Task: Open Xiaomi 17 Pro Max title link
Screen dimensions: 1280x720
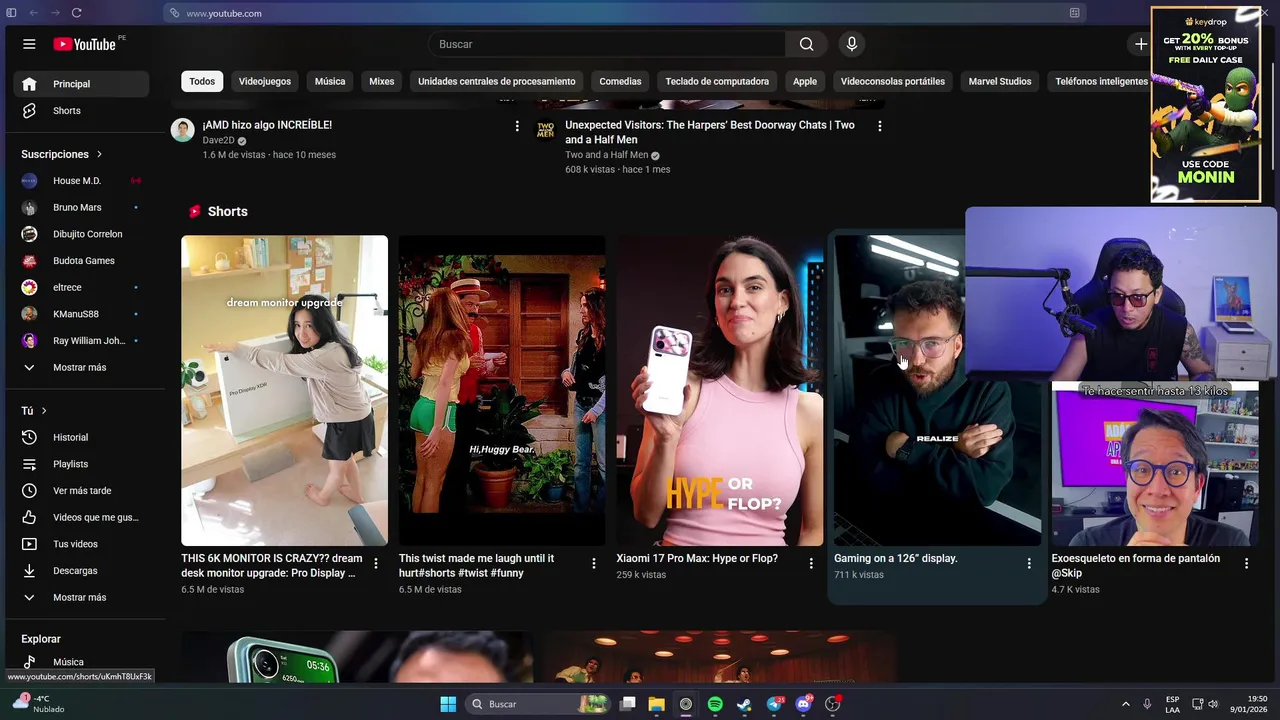Action: 697,558
